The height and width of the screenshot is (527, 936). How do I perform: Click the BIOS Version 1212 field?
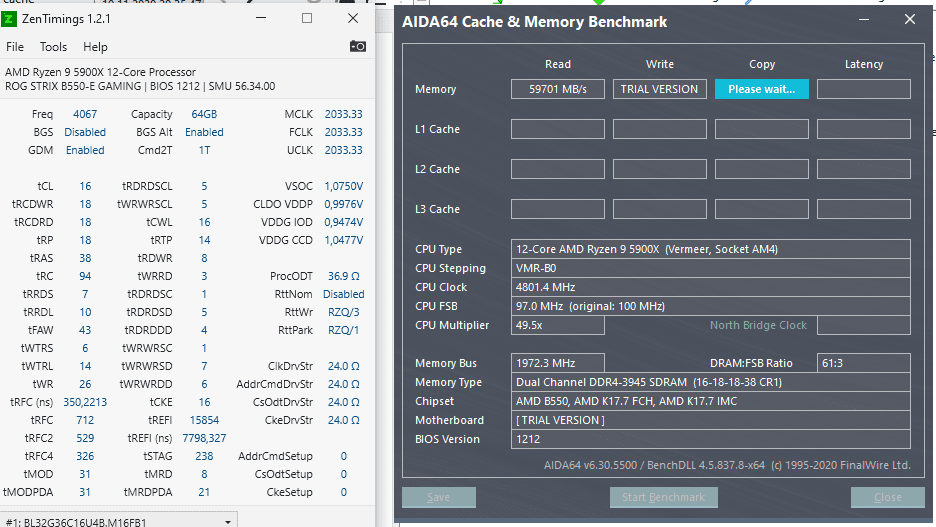710,439
